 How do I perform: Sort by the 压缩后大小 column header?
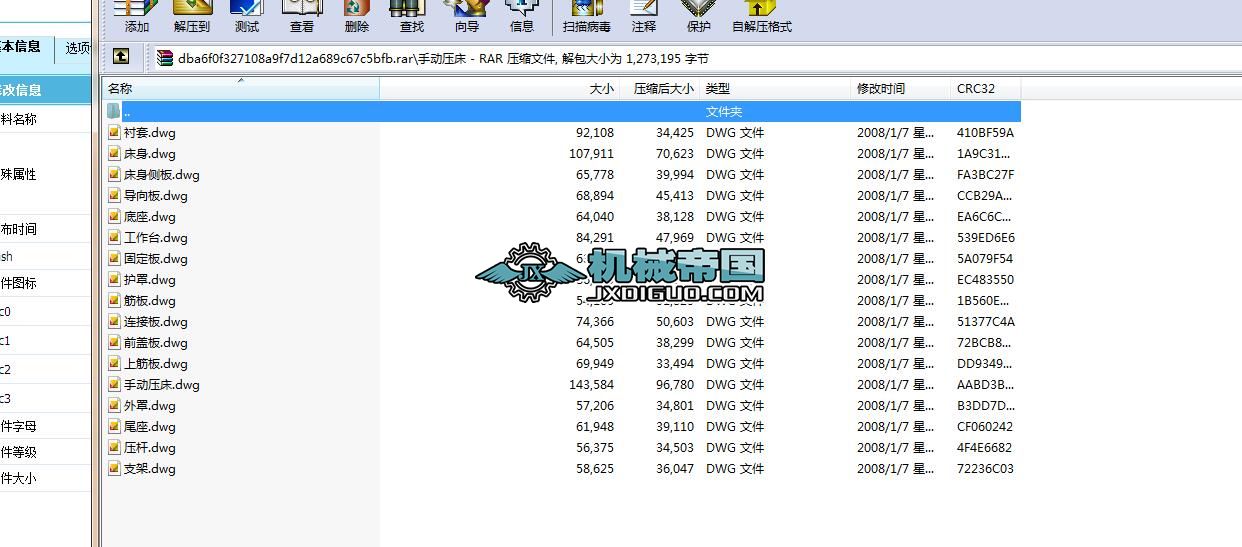[660, 89]
